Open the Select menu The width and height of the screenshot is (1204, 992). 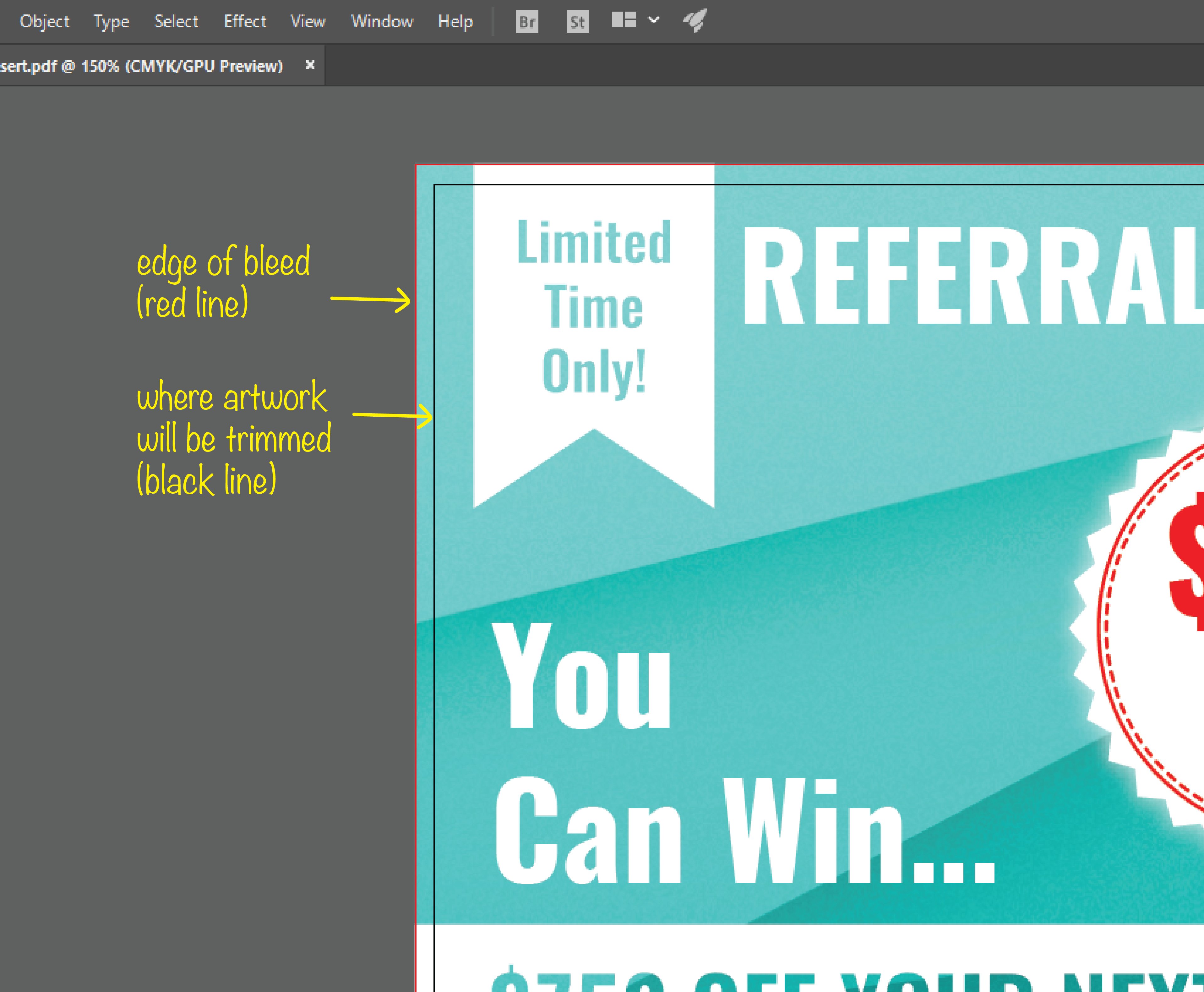click(176, 22)
